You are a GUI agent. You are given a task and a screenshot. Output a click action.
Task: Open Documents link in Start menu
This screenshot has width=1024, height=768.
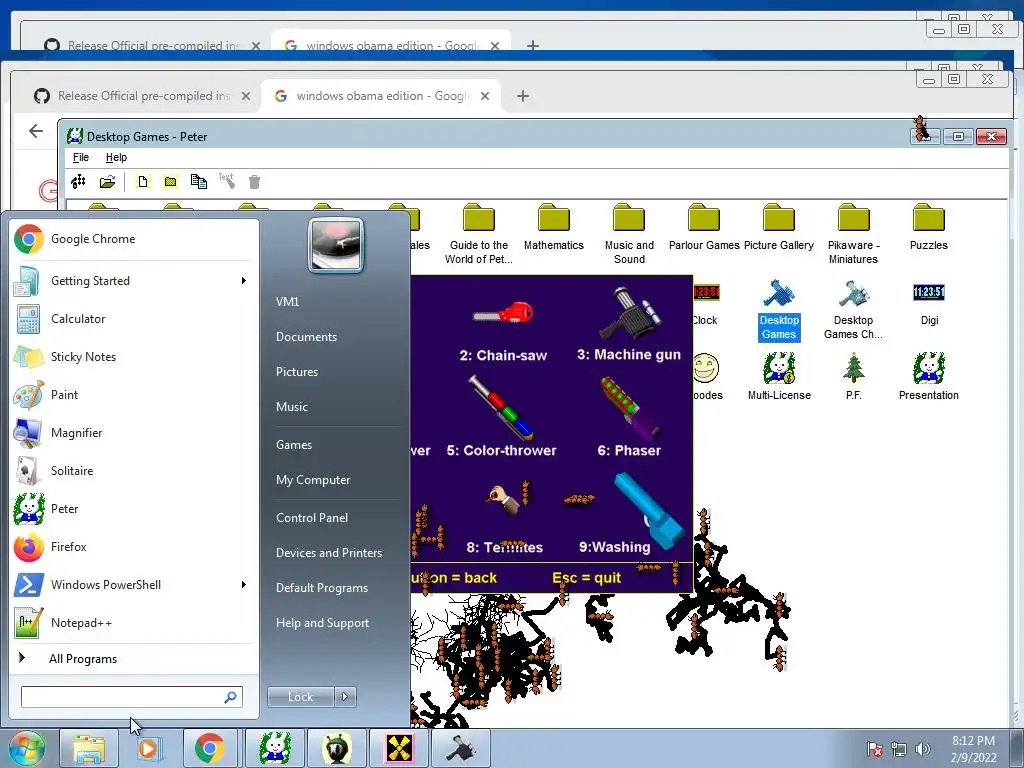306,337
